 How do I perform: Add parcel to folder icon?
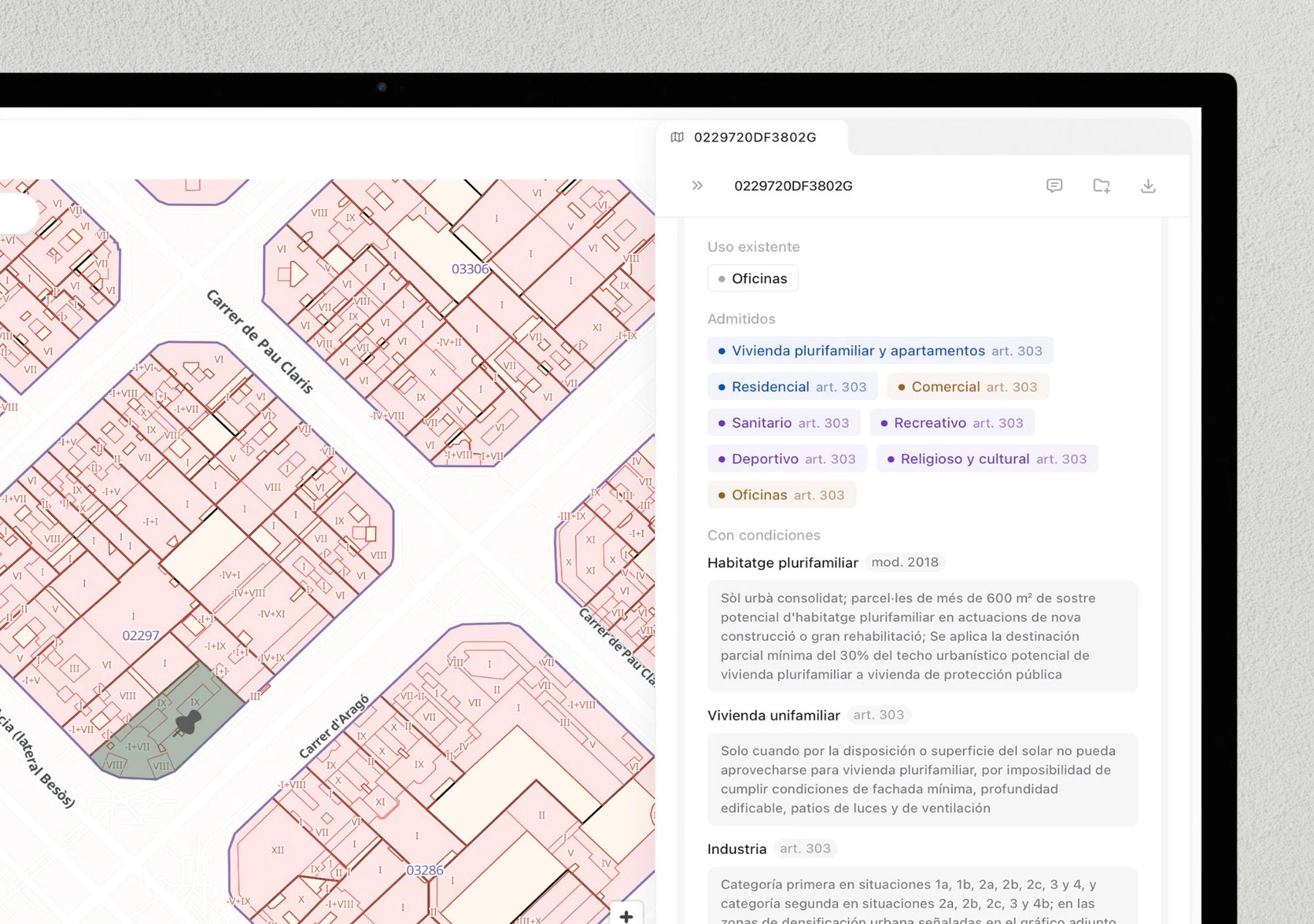1102,185
